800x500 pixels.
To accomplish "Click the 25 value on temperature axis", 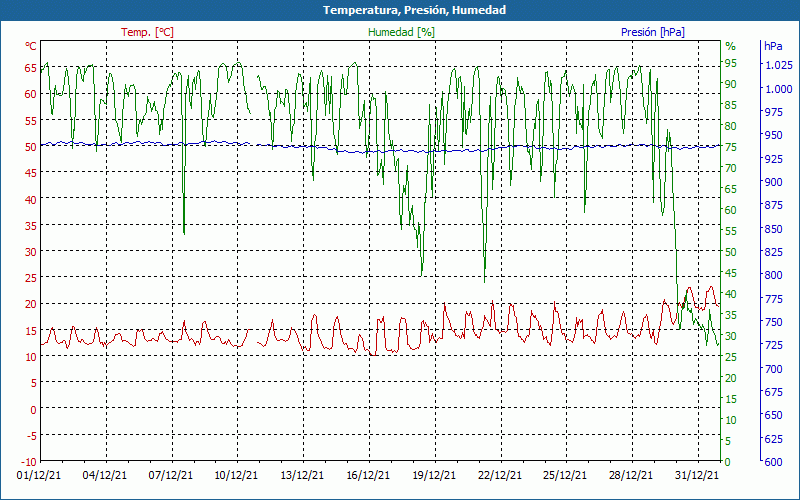I will pyautogui.click(x=31, y=278).
